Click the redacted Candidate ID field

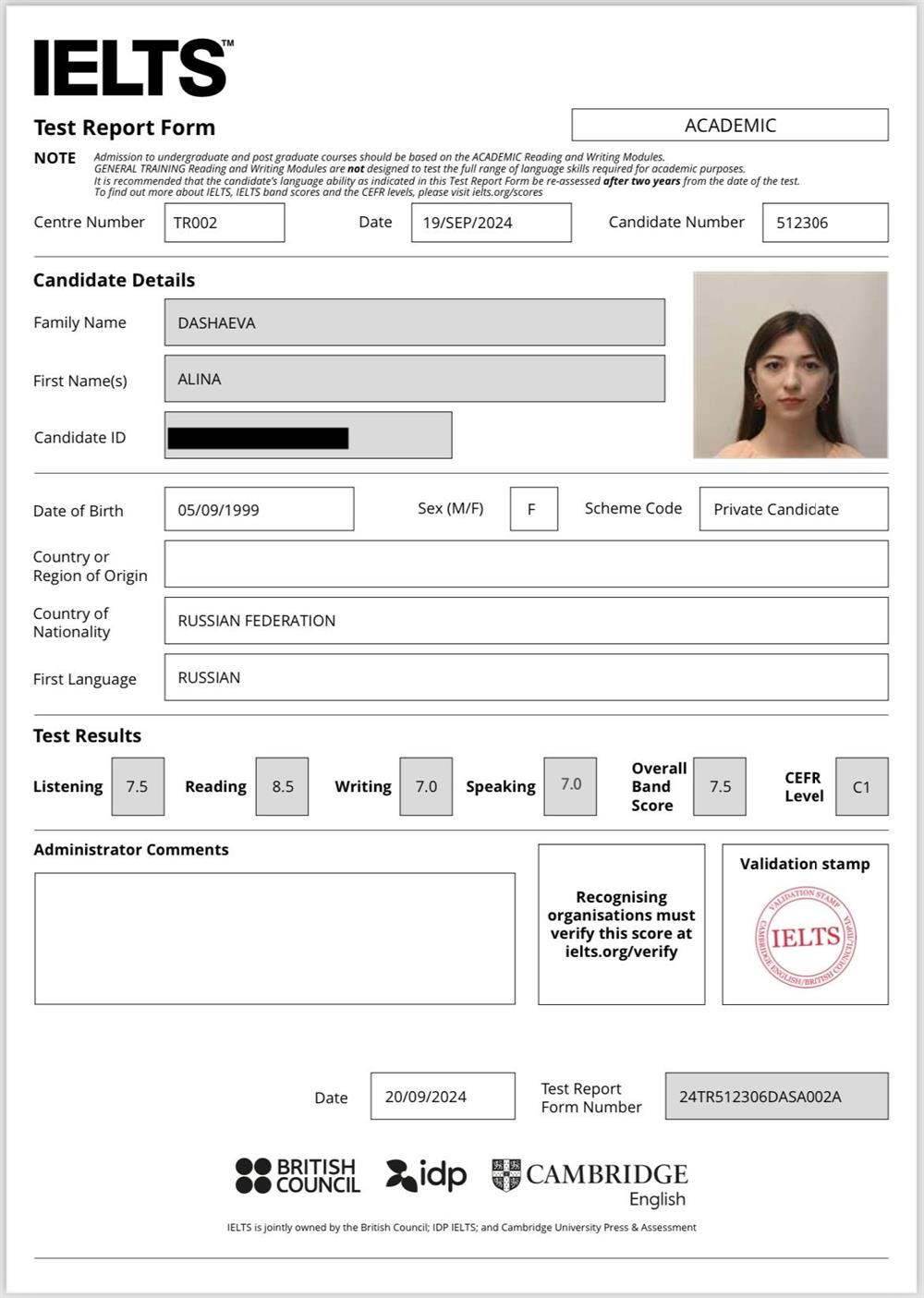pos(309,435)
